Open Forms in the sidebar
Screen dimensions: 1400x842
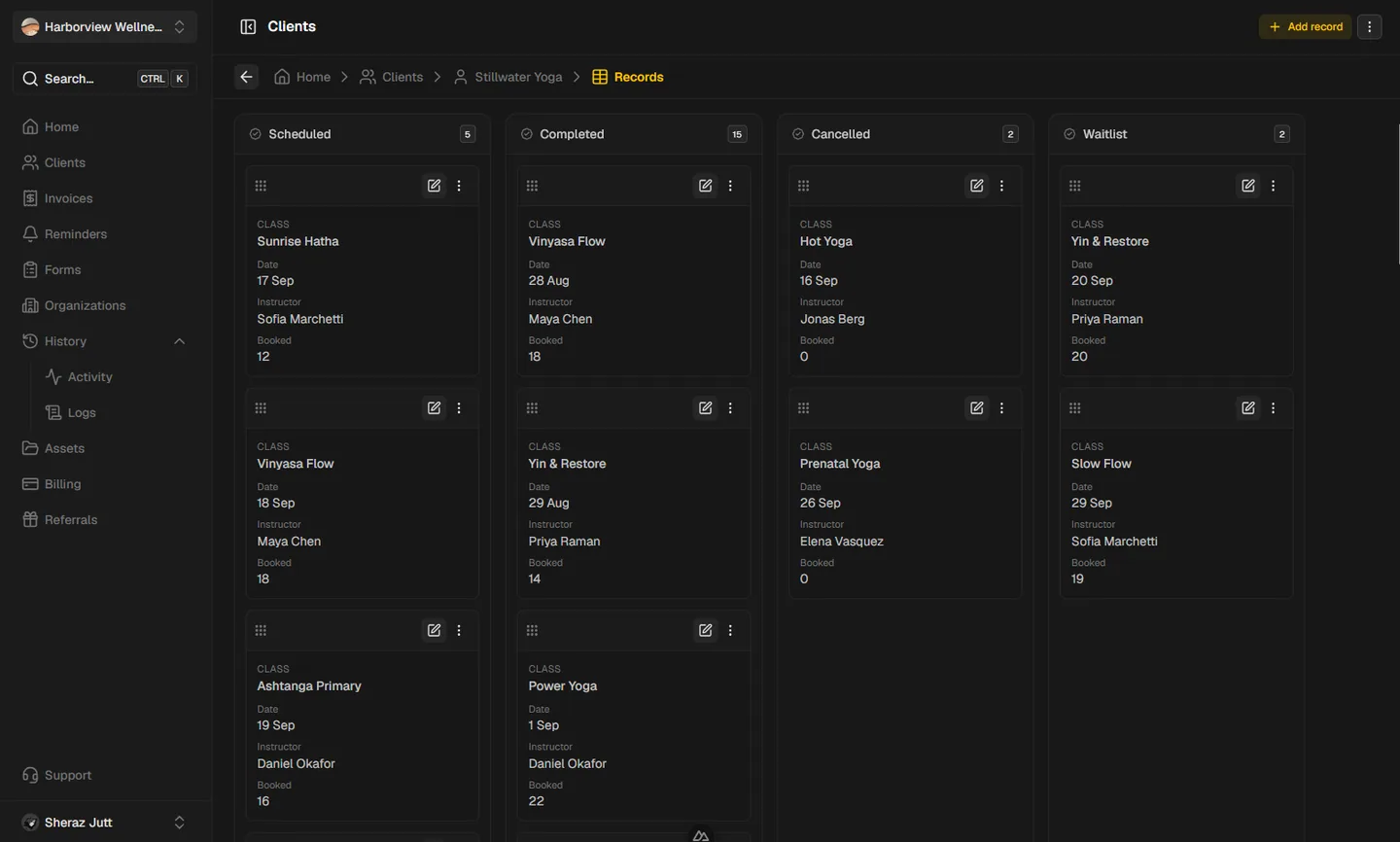(x=105, y=269)
